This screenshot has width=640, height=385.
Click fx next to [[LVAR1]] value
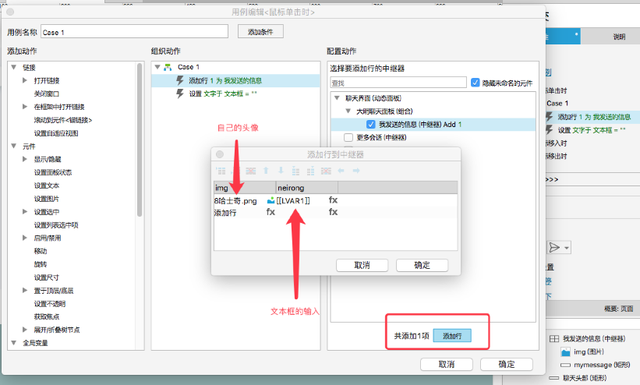333,200
